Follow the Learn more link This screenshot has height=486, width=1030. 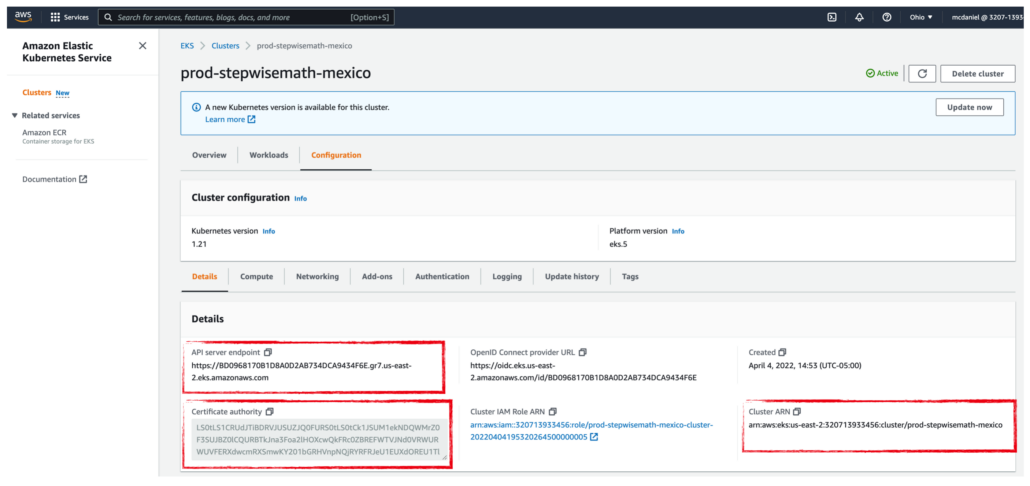point(225,120)
